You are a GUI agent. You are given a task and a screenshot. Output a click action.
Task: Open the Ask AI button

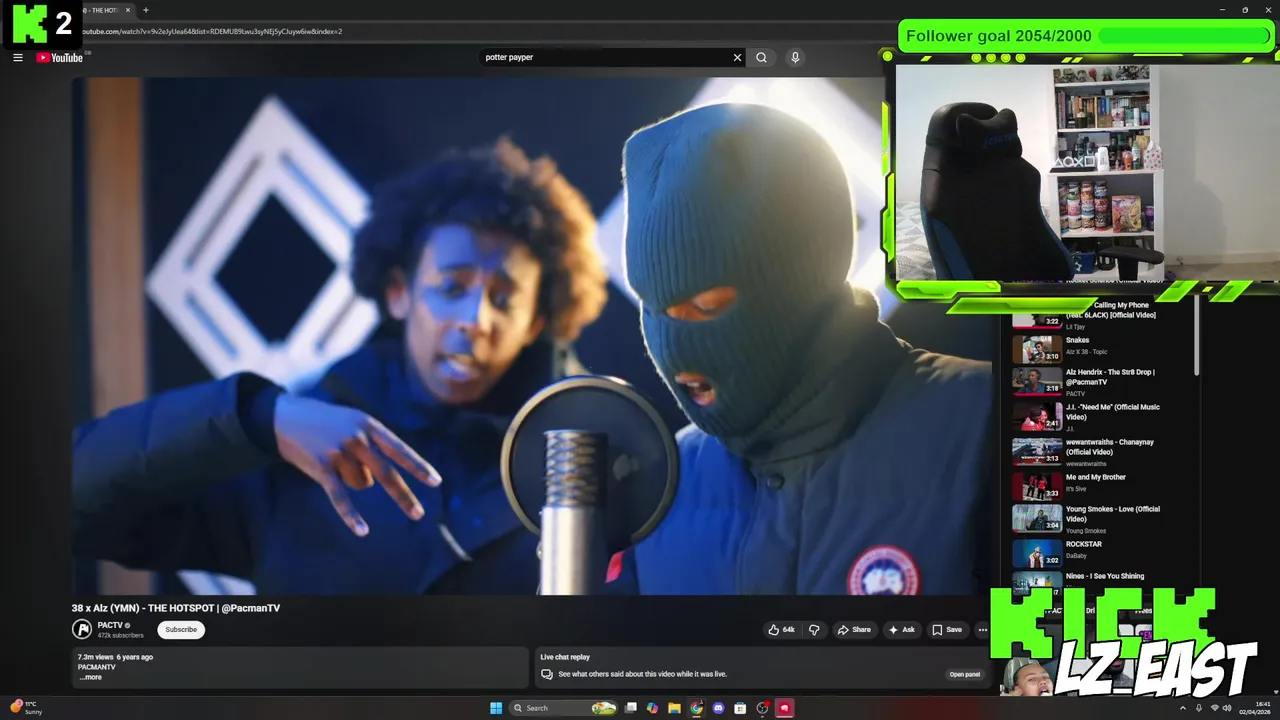pos(902,630)
